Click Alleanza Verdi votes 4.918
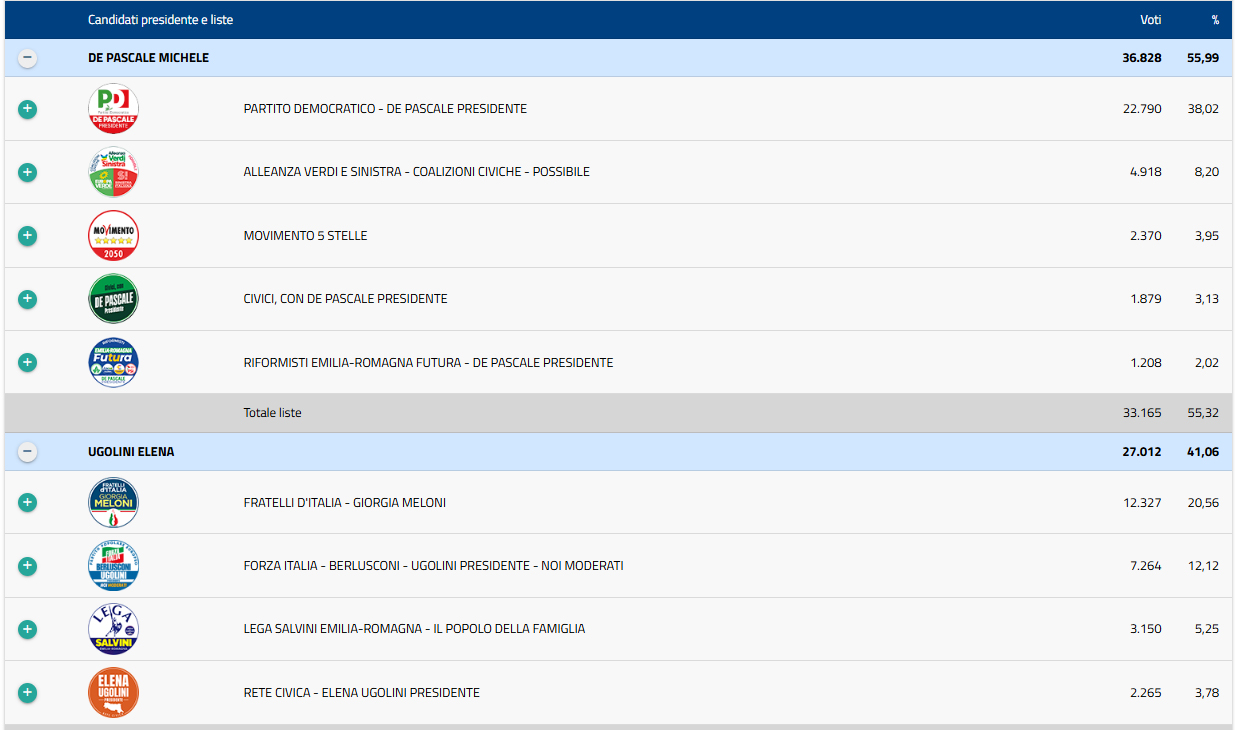 [1146, 172]
